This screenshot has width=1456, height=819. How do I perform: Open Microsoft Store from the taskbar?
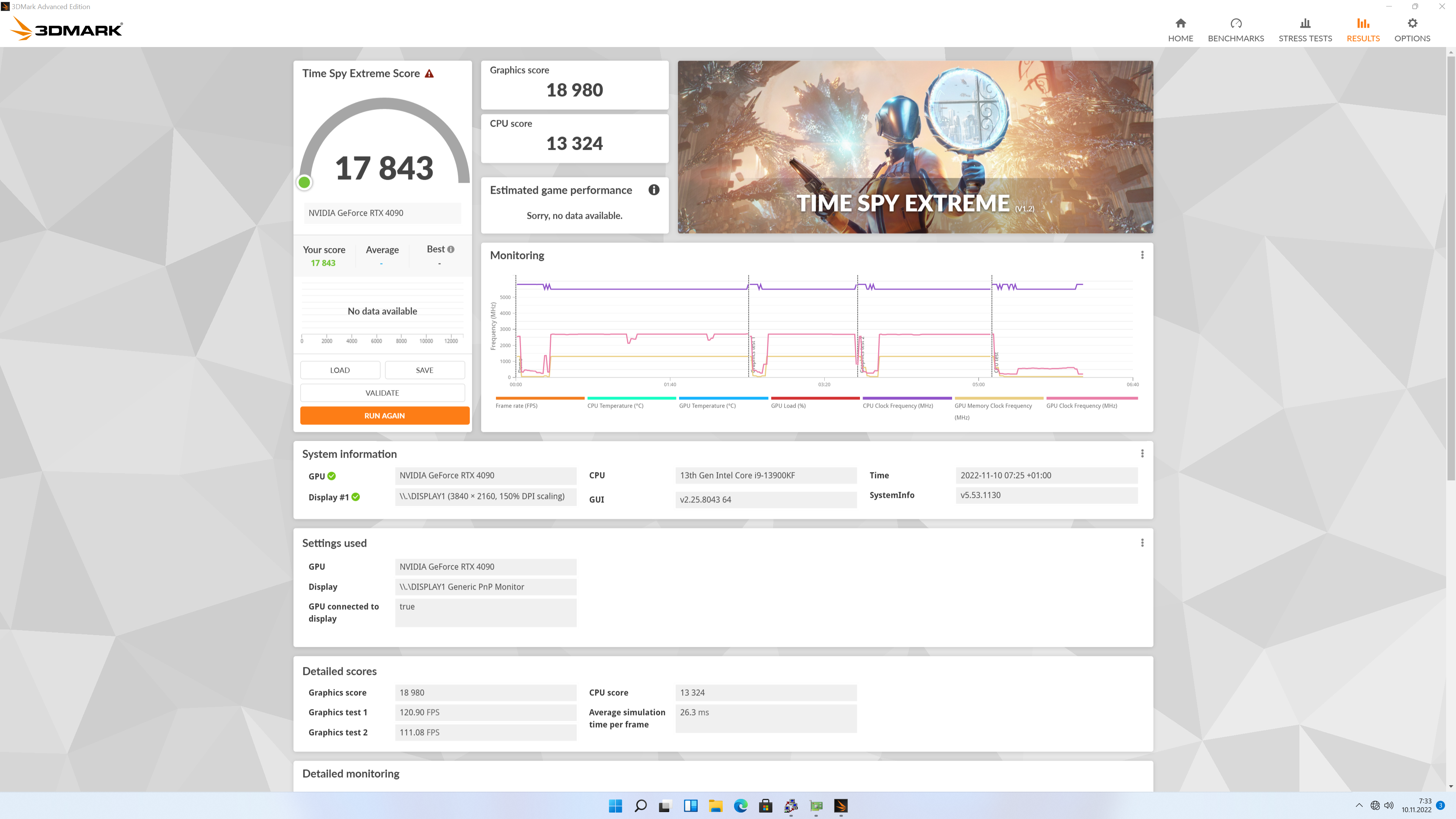point(765,805)
